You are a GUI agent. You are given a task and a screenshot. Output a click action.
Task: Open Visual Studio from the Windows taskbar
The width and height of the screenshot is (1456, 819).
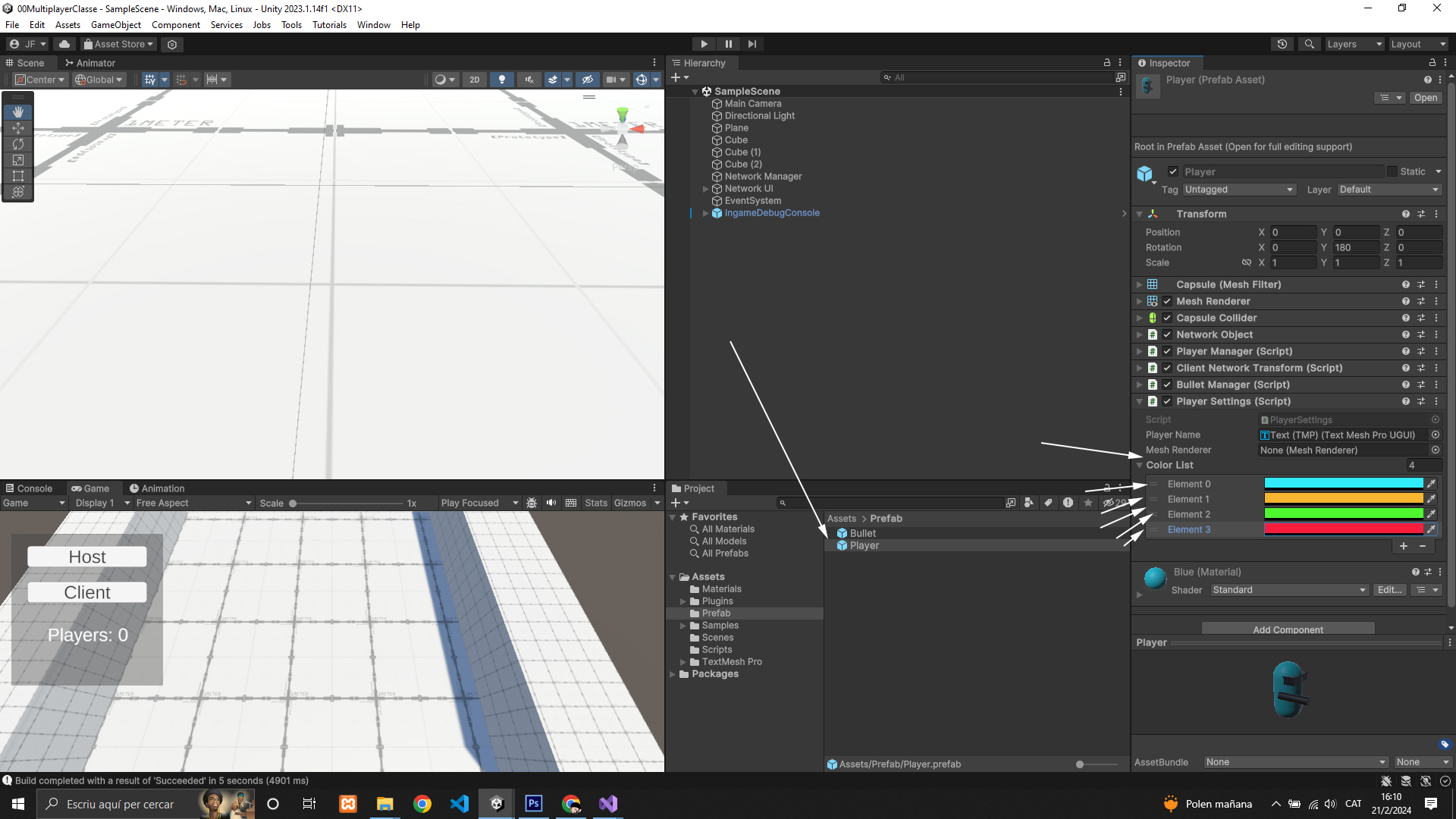[x=608, y=804]
